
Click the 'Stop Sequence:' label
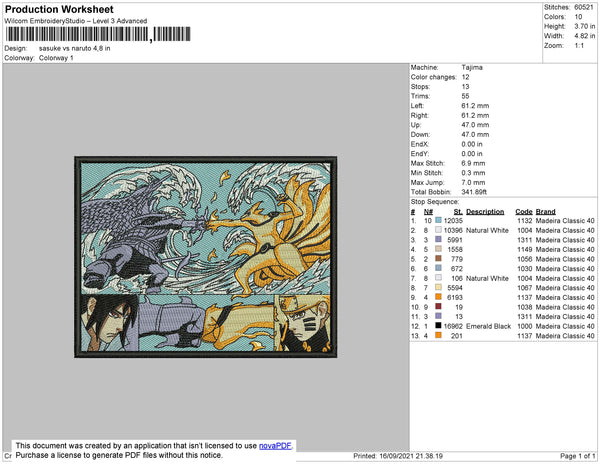point(434,202)
